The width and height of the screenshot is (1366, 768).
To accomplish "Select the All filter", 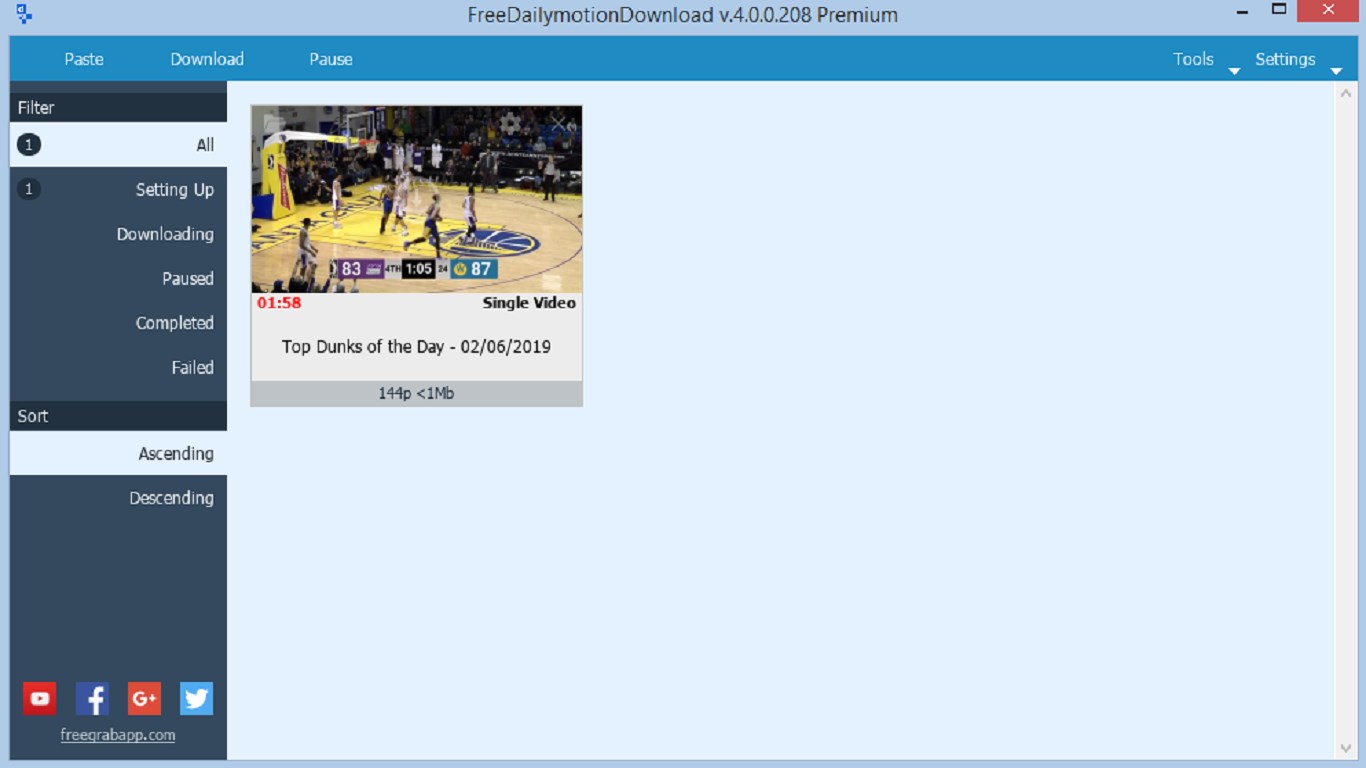I will [x=118, y=145].
